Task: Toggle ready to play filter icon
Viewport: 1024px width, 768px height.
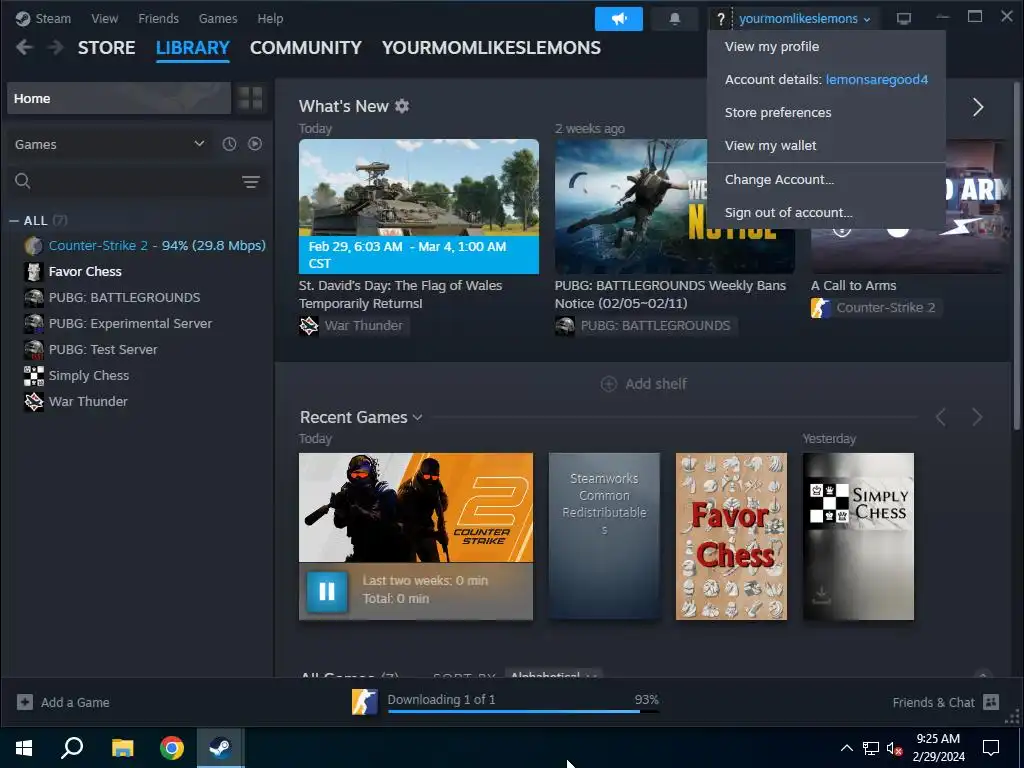Action: point(255,144)
